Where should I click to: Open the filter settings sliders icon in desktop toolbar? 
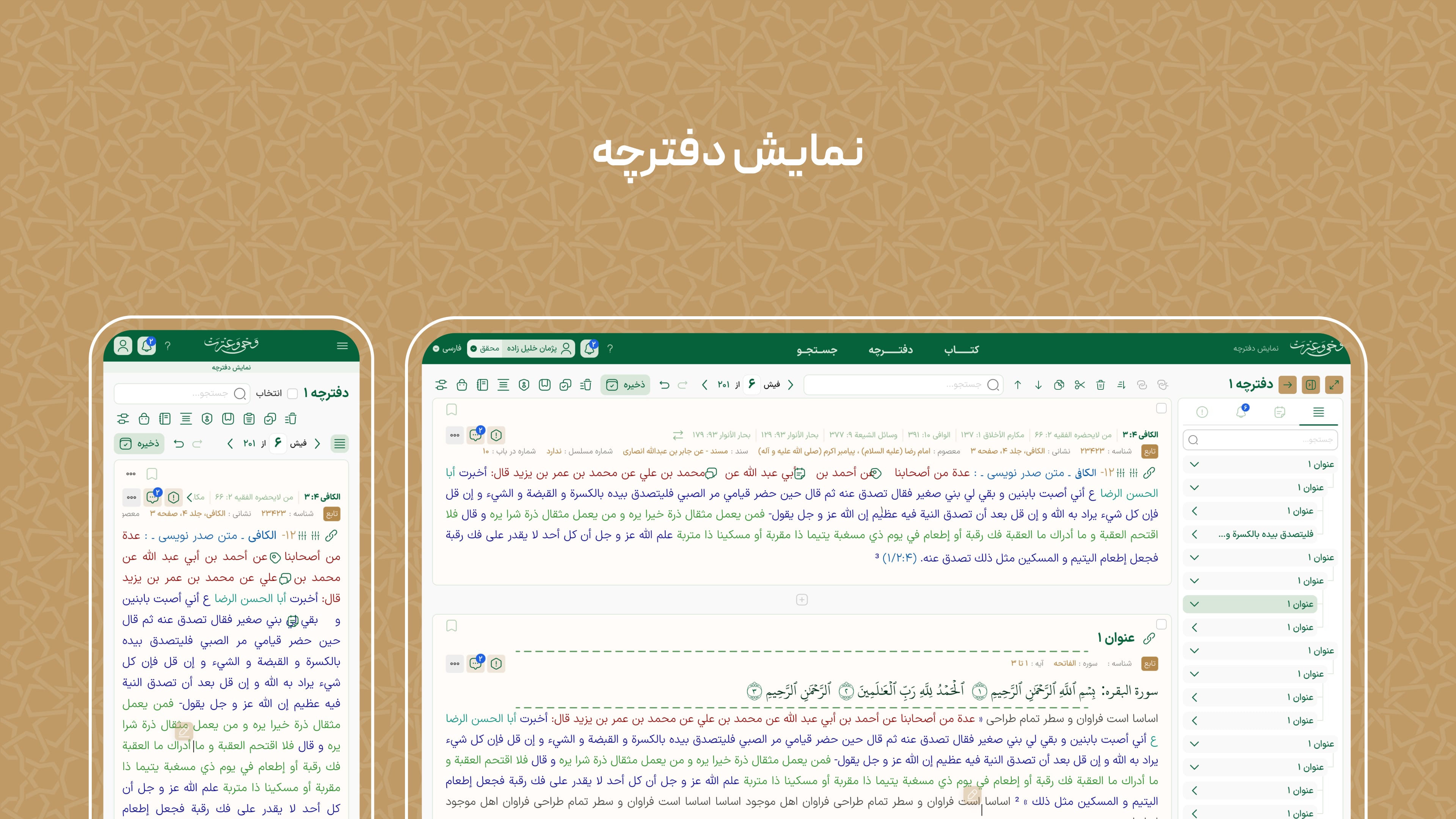(441, 385)
